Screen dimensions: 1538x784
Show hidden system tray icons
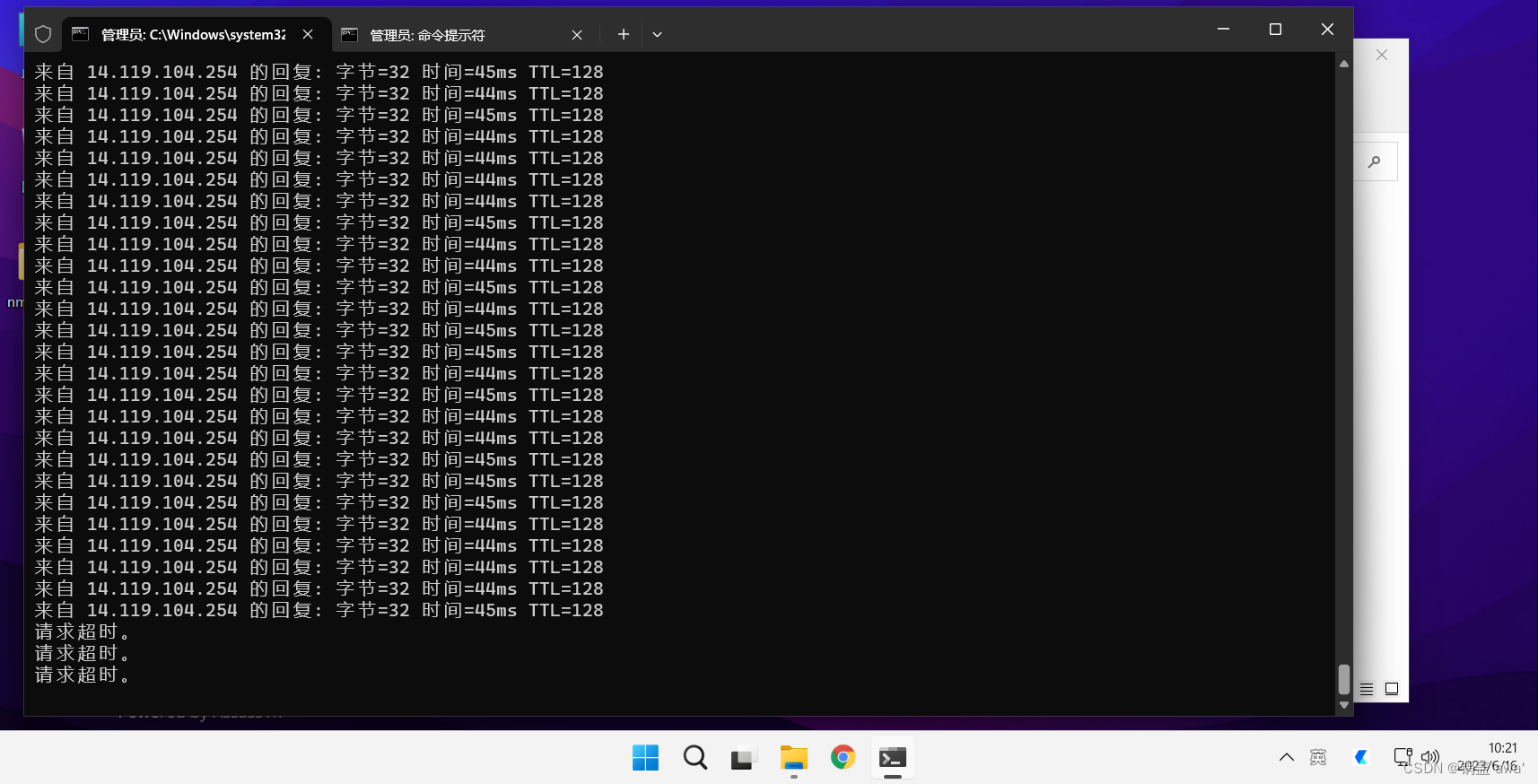[x=1286, y=757]
